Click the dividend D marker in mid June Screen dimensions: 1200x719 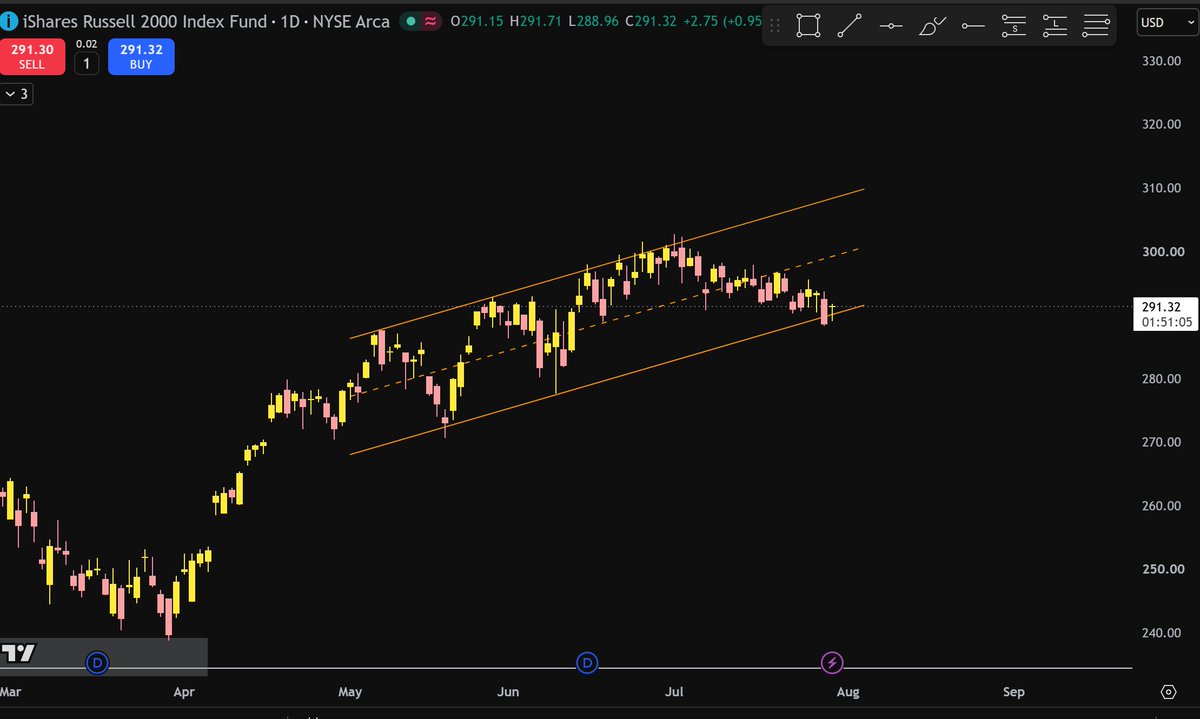(587, 662)
